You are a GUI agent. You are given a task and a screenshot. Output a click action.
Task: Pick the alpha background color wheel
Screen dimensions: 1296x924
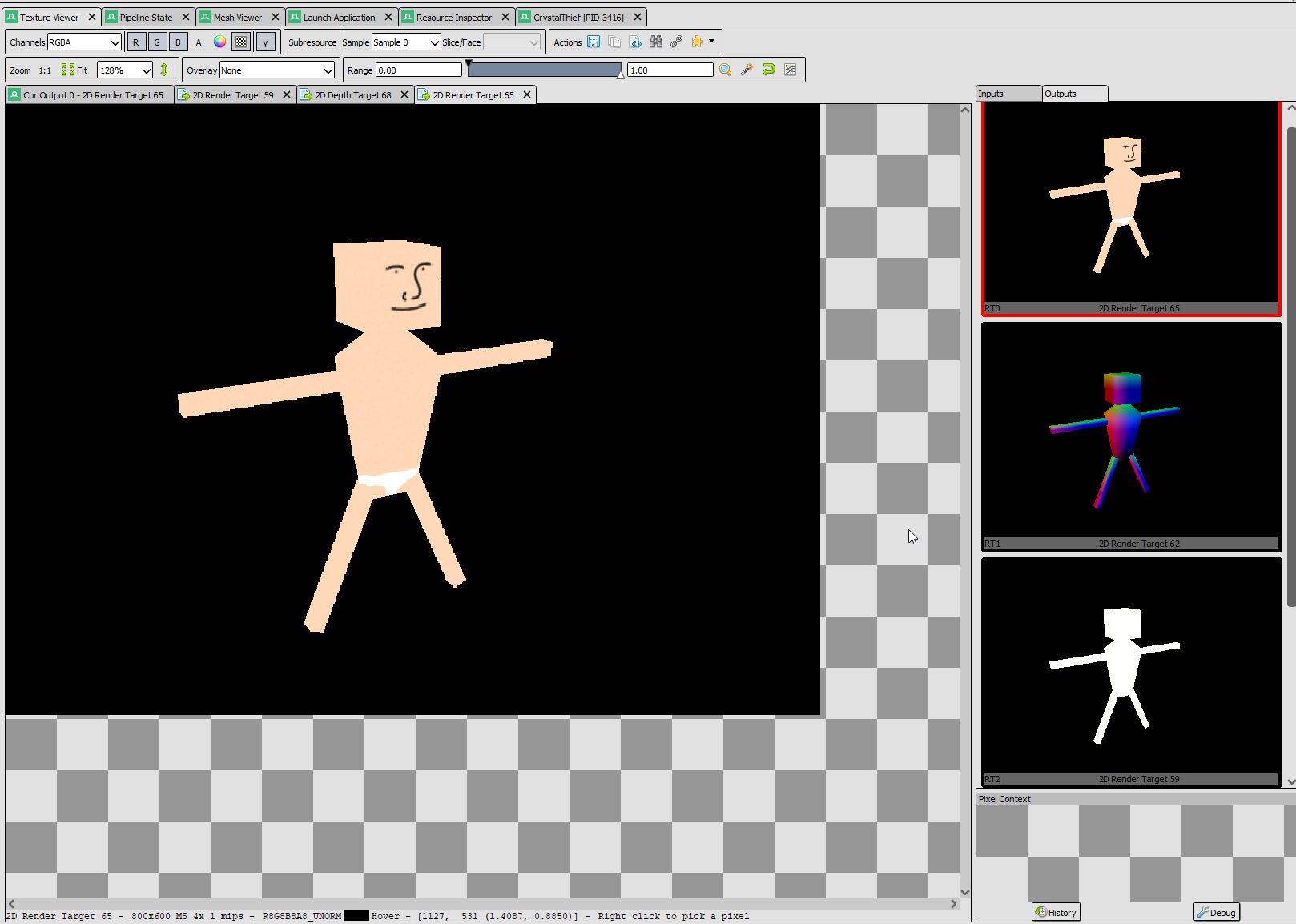[x=219, y=42]
